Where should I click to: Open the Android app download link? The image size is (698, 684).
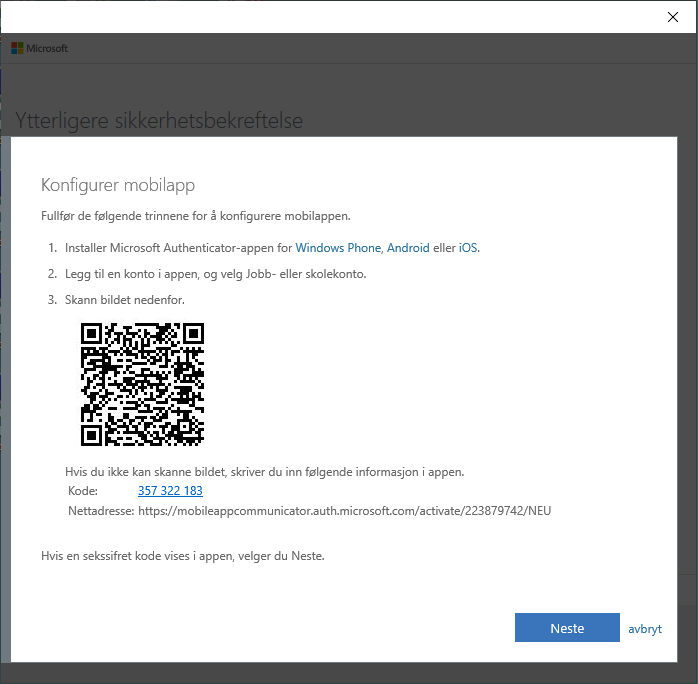(x=408, y=247)
